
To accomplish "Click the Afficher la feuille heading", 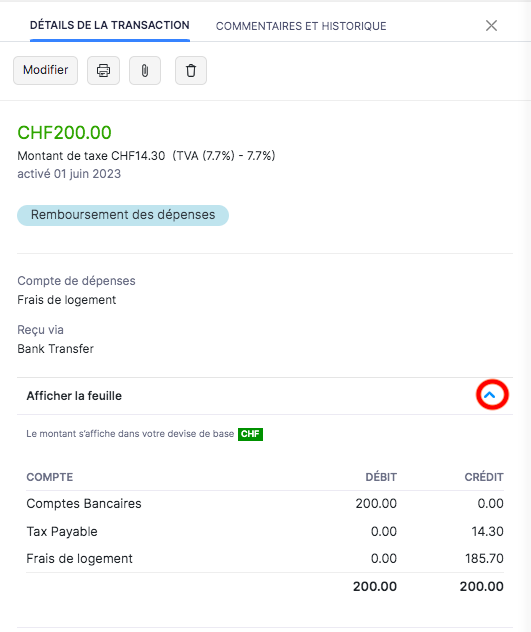I will pyautogui.click(x=74, y=396).
